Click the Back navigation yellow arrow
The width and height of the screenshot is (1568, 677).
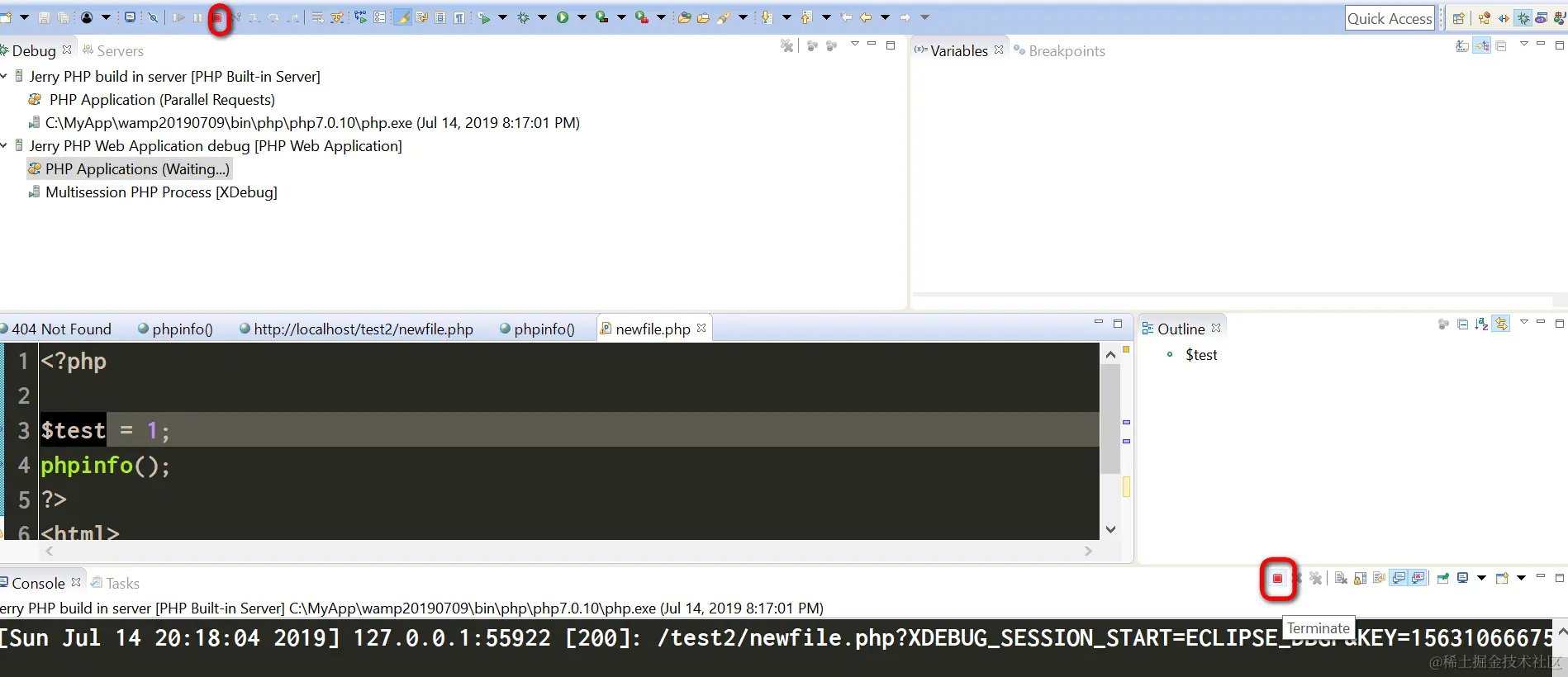pyautogui.click(x=866, y=17)
